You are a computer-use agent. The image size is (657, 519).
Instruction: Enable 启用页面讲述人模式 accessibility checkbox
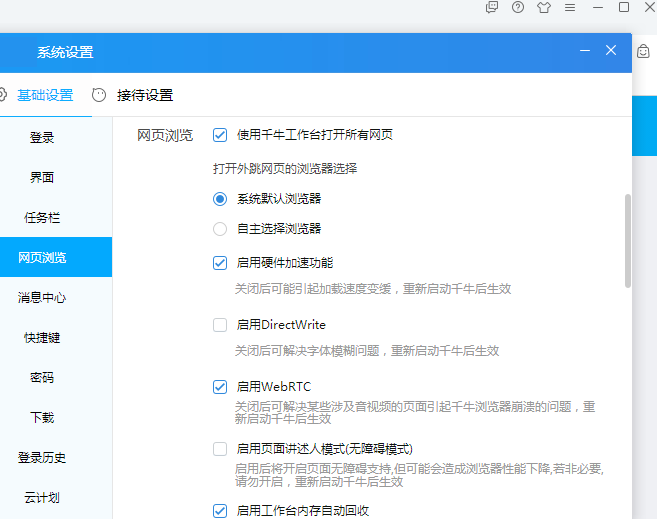(x=220, y=449)
